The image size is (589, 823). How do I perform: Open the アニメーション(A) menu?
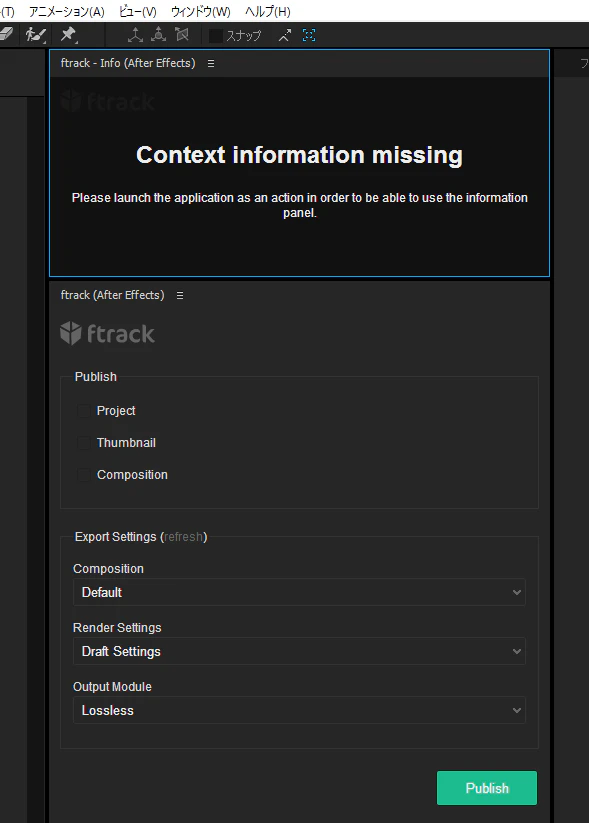pyautogui.click(x=67, y=12)
